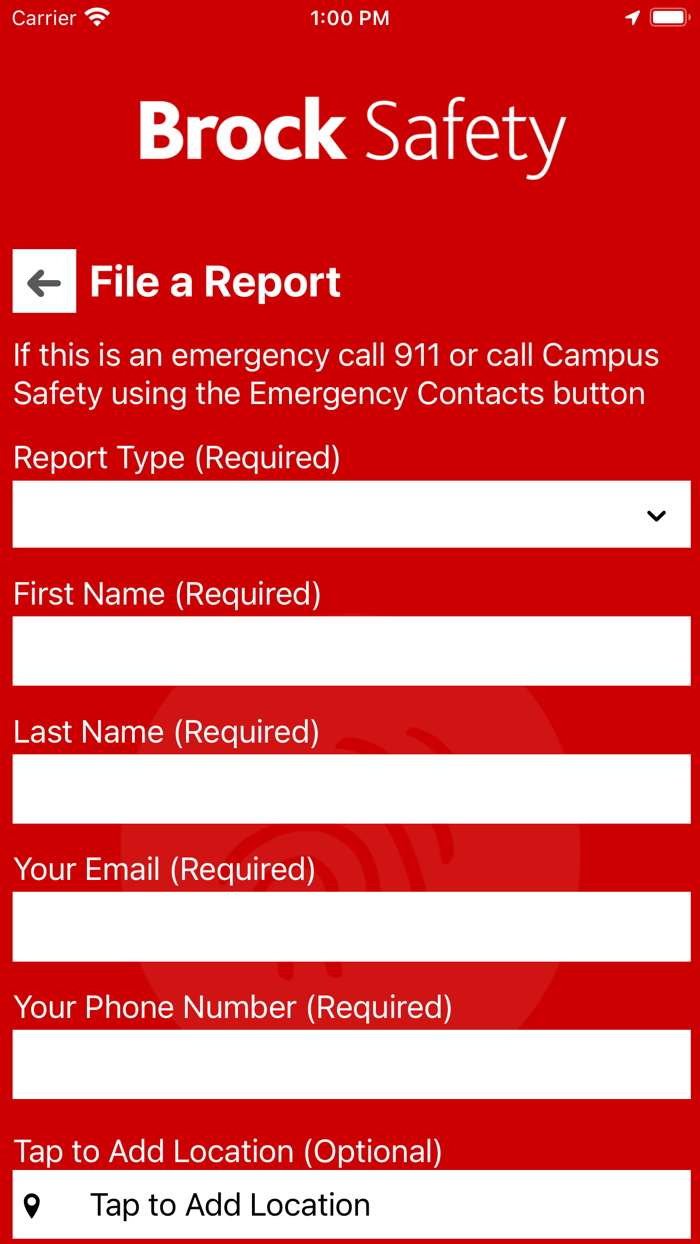Select the Report Type (Required) label
Viewport: 700px width, 1244px height.
176,457
